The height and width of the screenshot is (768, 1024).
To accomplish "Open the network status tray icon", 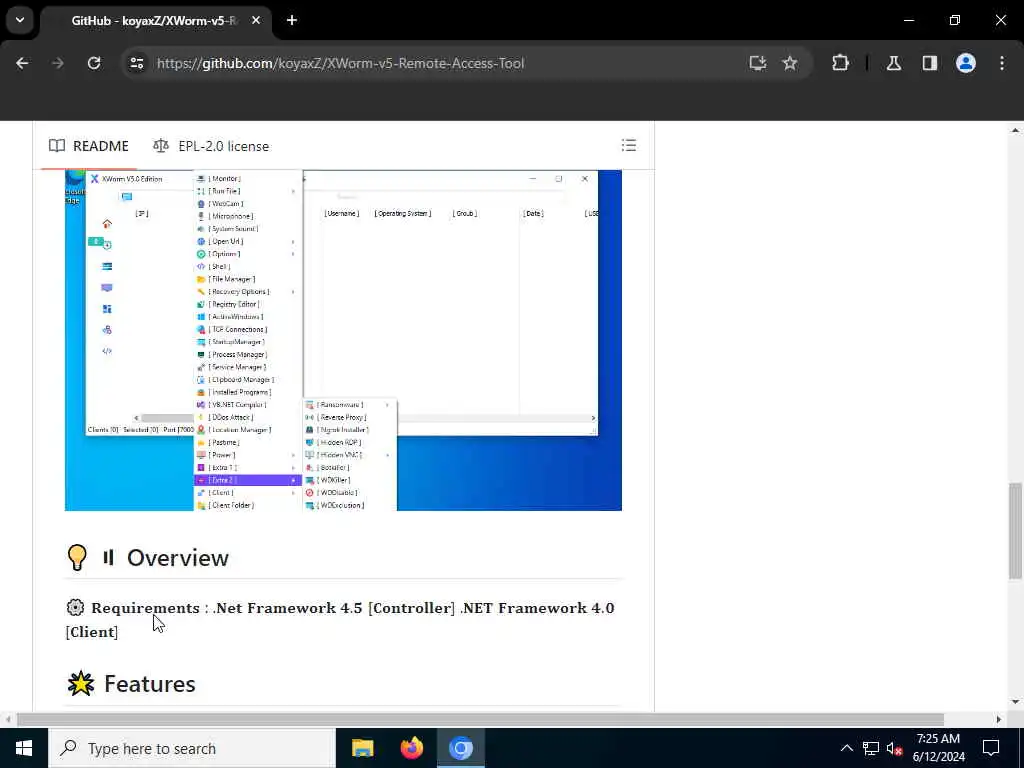I will (871, 748).
